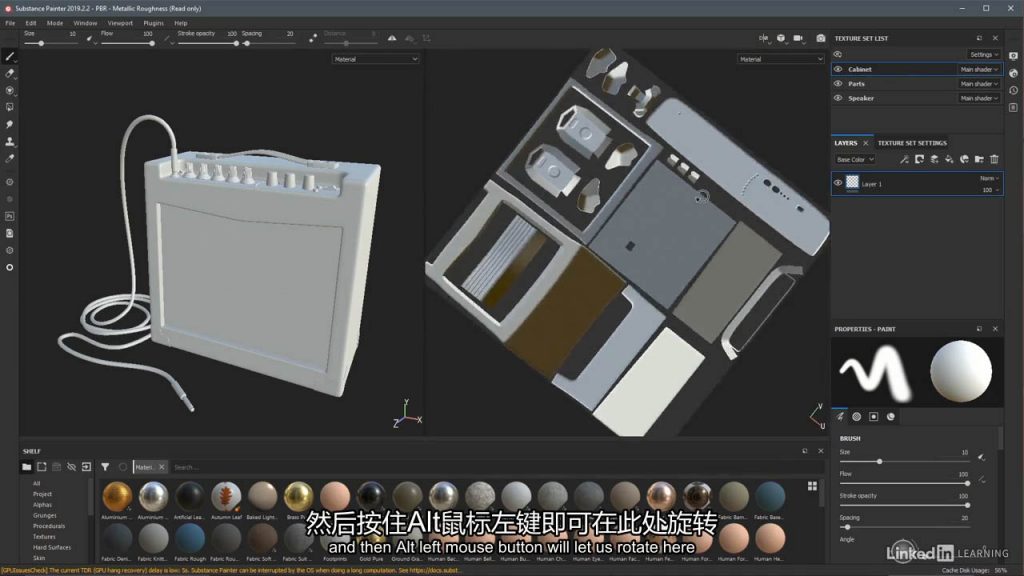The height and width of the screenshot is (576, 1024).
Task: Adjust the Flow slider in Properties panel
Action: tap(903, 483)
